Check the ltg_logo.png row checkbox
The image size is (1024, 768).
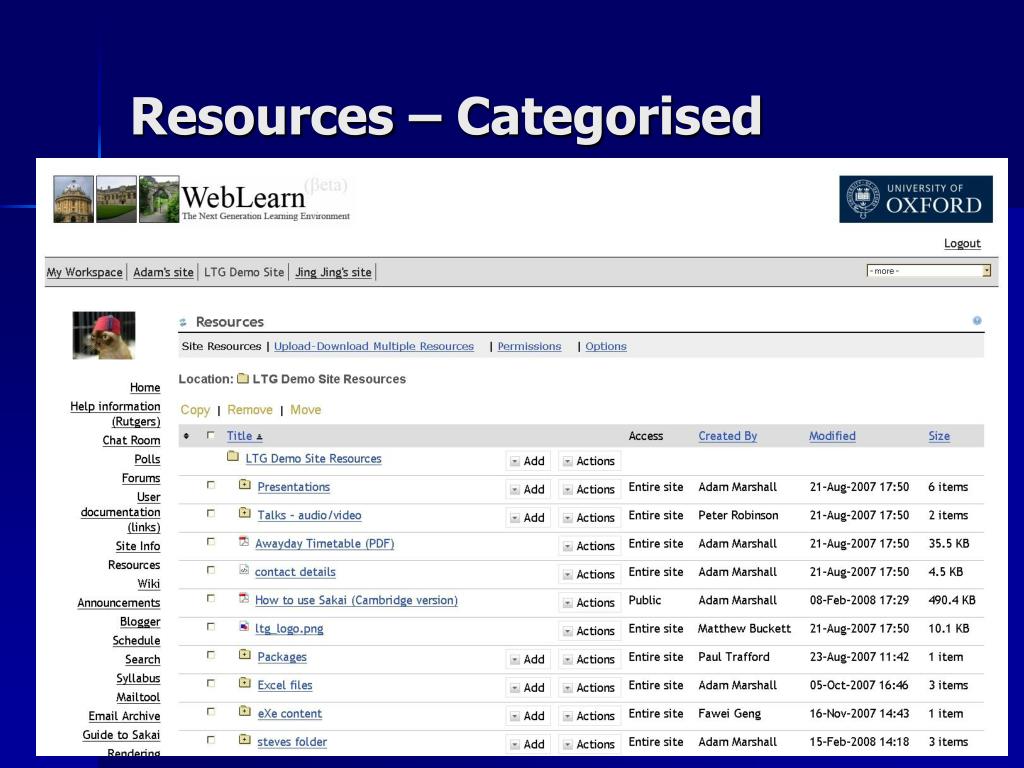(x=210, y=626)
